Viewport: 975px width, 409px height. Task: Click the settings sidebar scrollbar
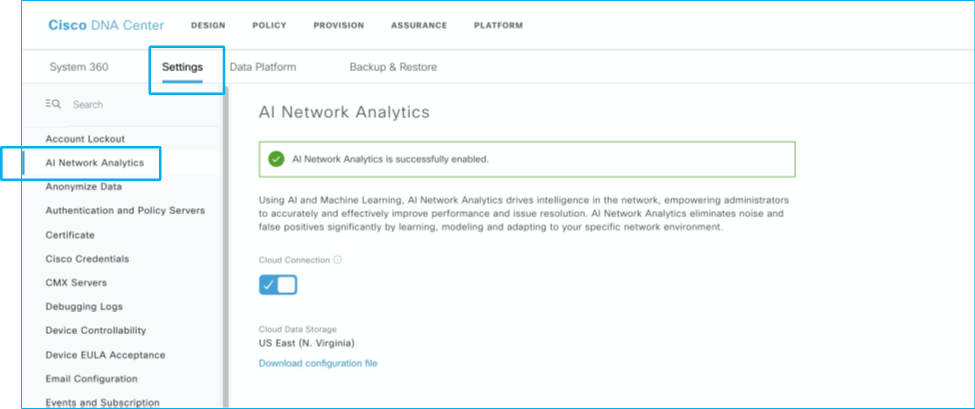(226, 250)
